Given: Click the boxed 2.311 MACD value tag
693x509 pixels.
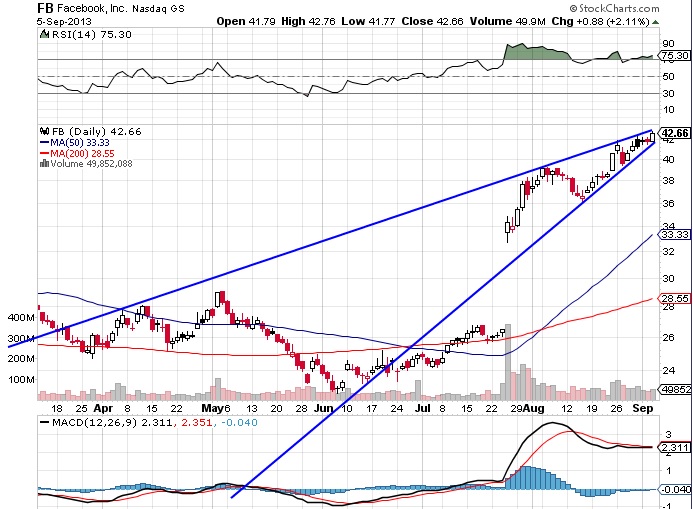Looking at the screenshot, I should point(675,448).
